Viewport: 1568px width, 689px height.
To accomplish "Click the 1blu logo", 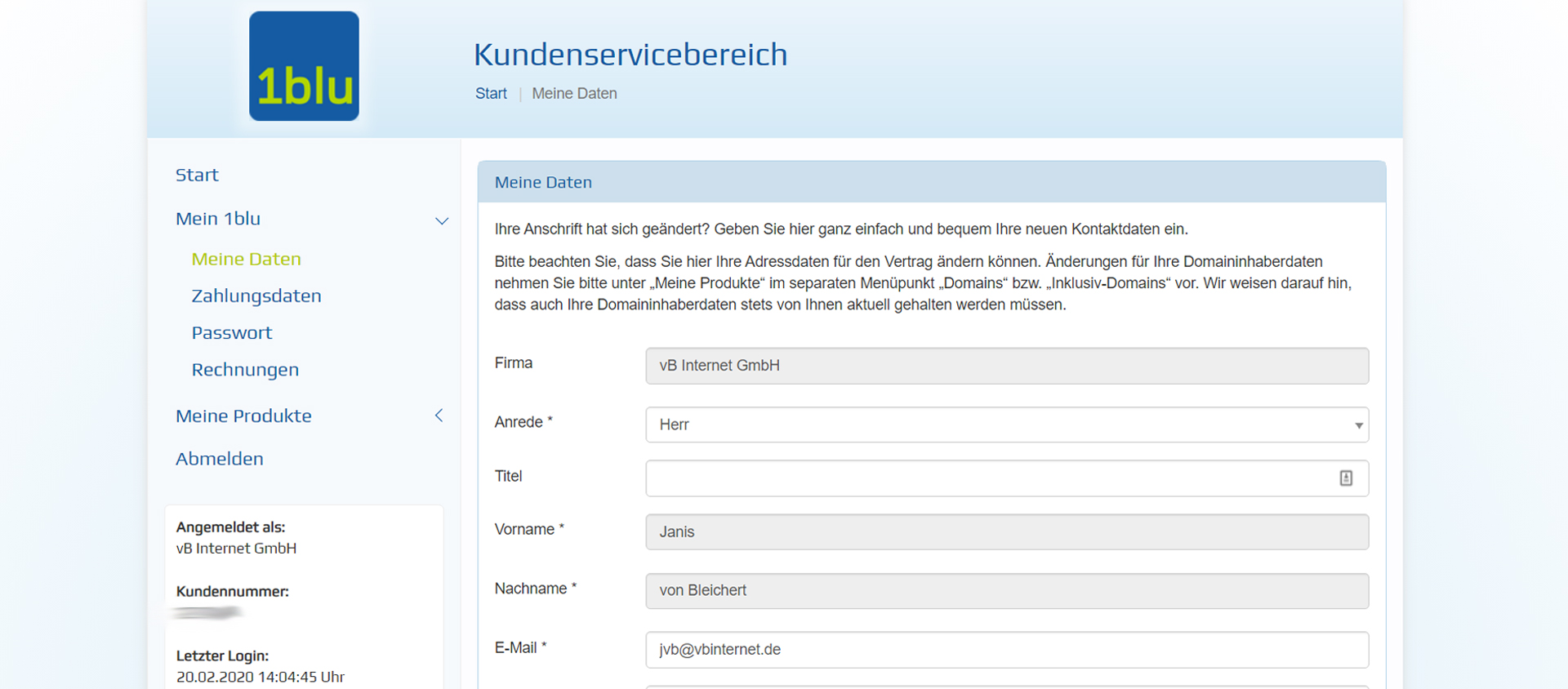I will [x=304, y=66].
